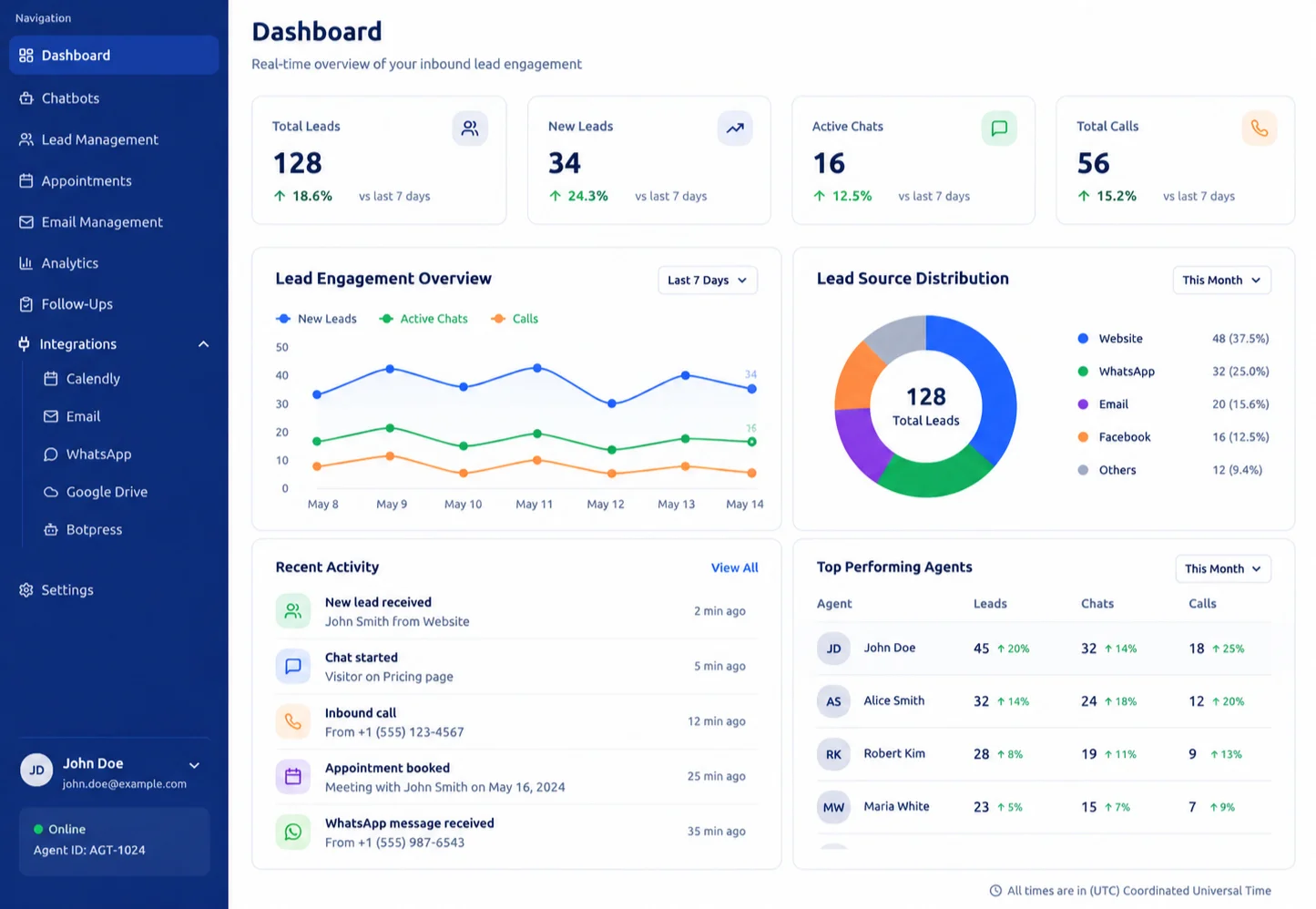This screenshot has height=909, width=1316.
Task: Click the Agent ID: AGT-1024 text
Action: click(89, 850)
